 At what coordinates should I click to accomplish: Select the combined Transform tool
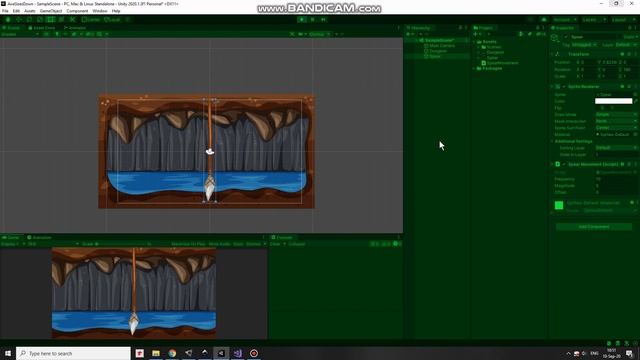(61, 20)
